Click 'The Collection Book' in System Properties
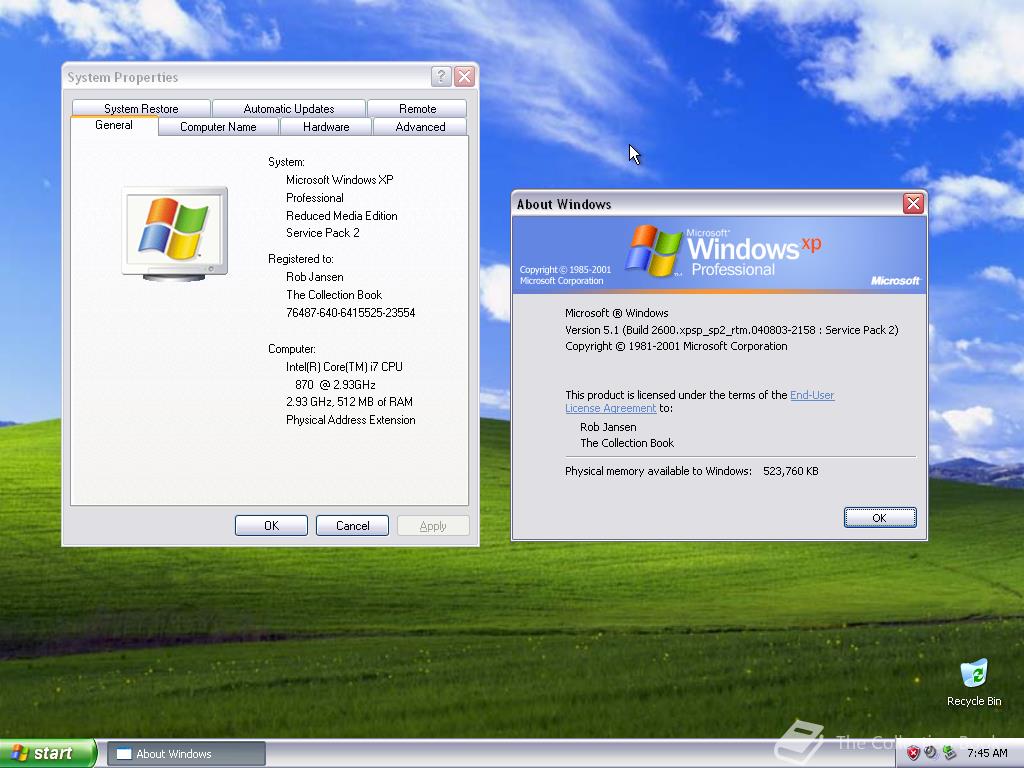The width and height of the screenshot is (1024, 768). pos(334,295)
